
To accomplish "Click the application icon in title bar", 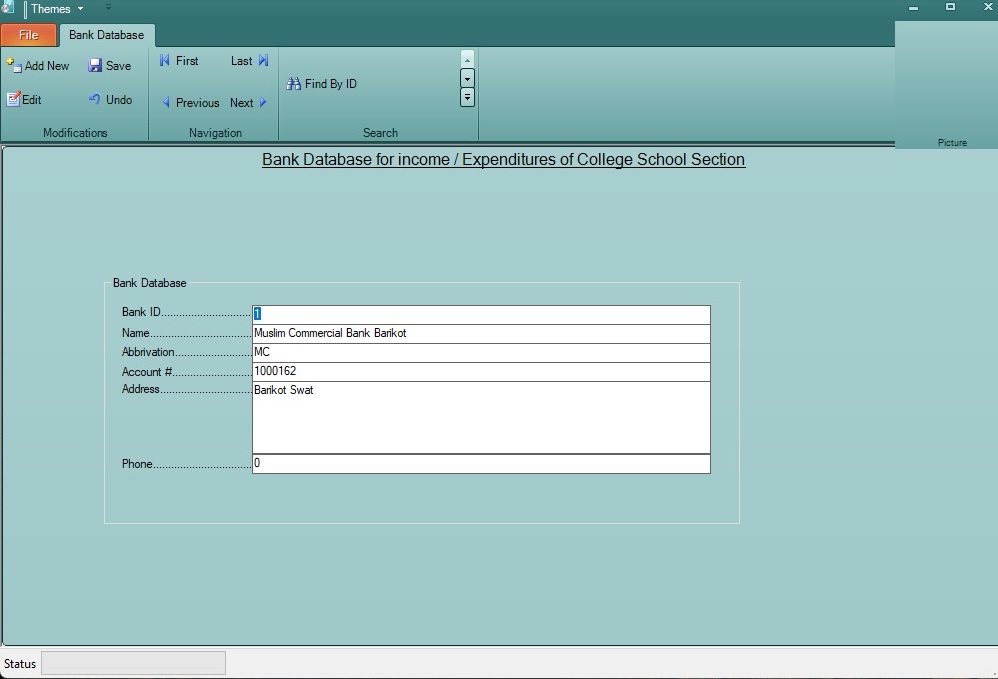I will click(9, 8).
